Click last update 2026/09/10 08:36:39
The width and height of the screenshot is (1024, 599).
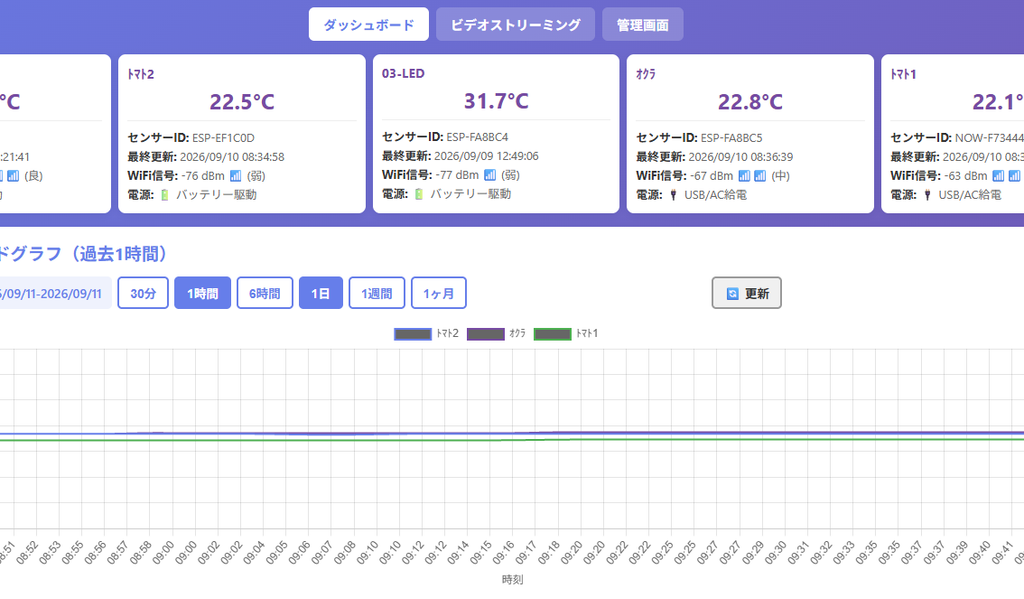(741, 157)
